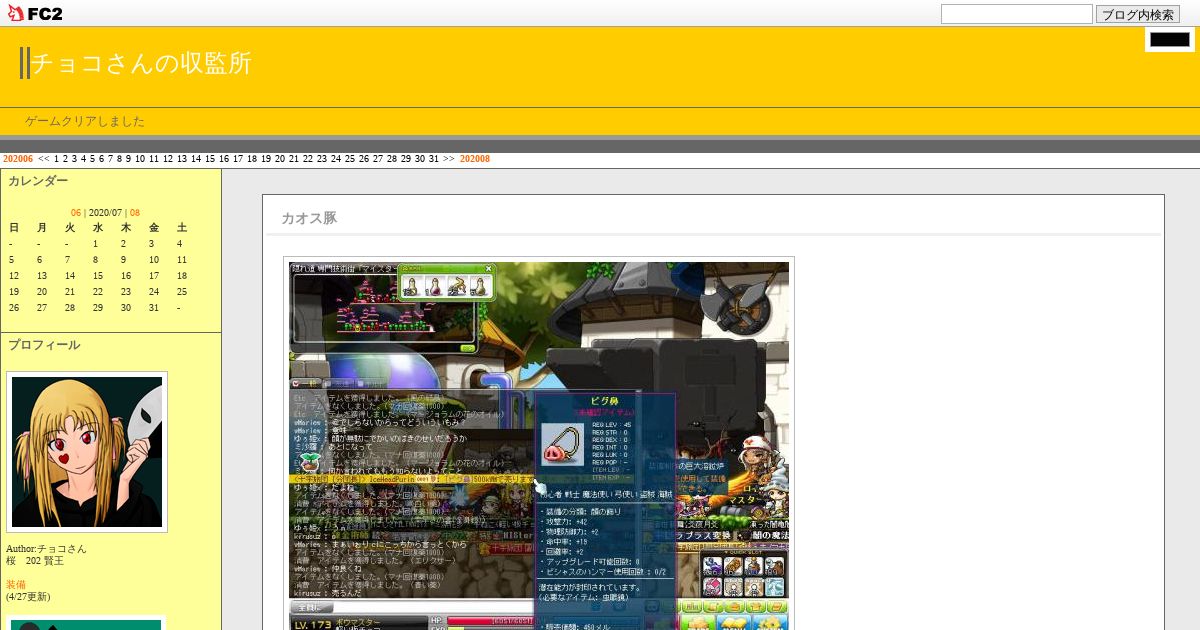The image size is (1200, 630).
Task: Click the profile avatar image
Action: coord(87,452)
